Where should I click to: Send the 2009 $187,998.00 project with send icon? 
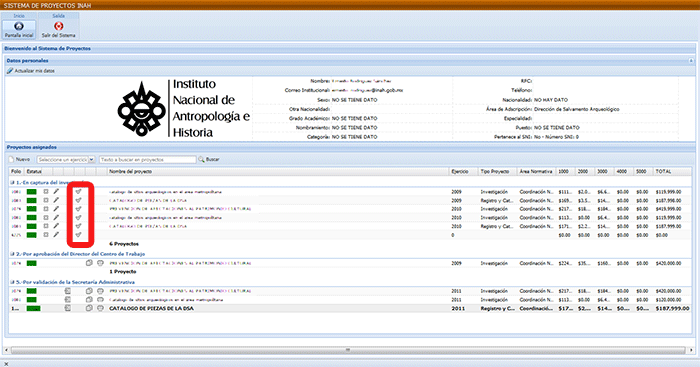point(79,200)
